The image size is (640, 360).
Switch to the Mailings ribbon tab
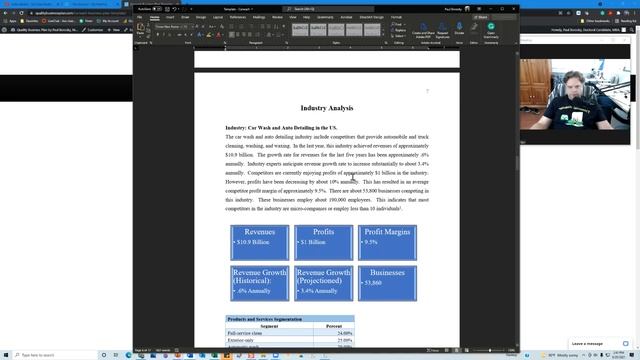pyautogui.click(x=259, y=17)
